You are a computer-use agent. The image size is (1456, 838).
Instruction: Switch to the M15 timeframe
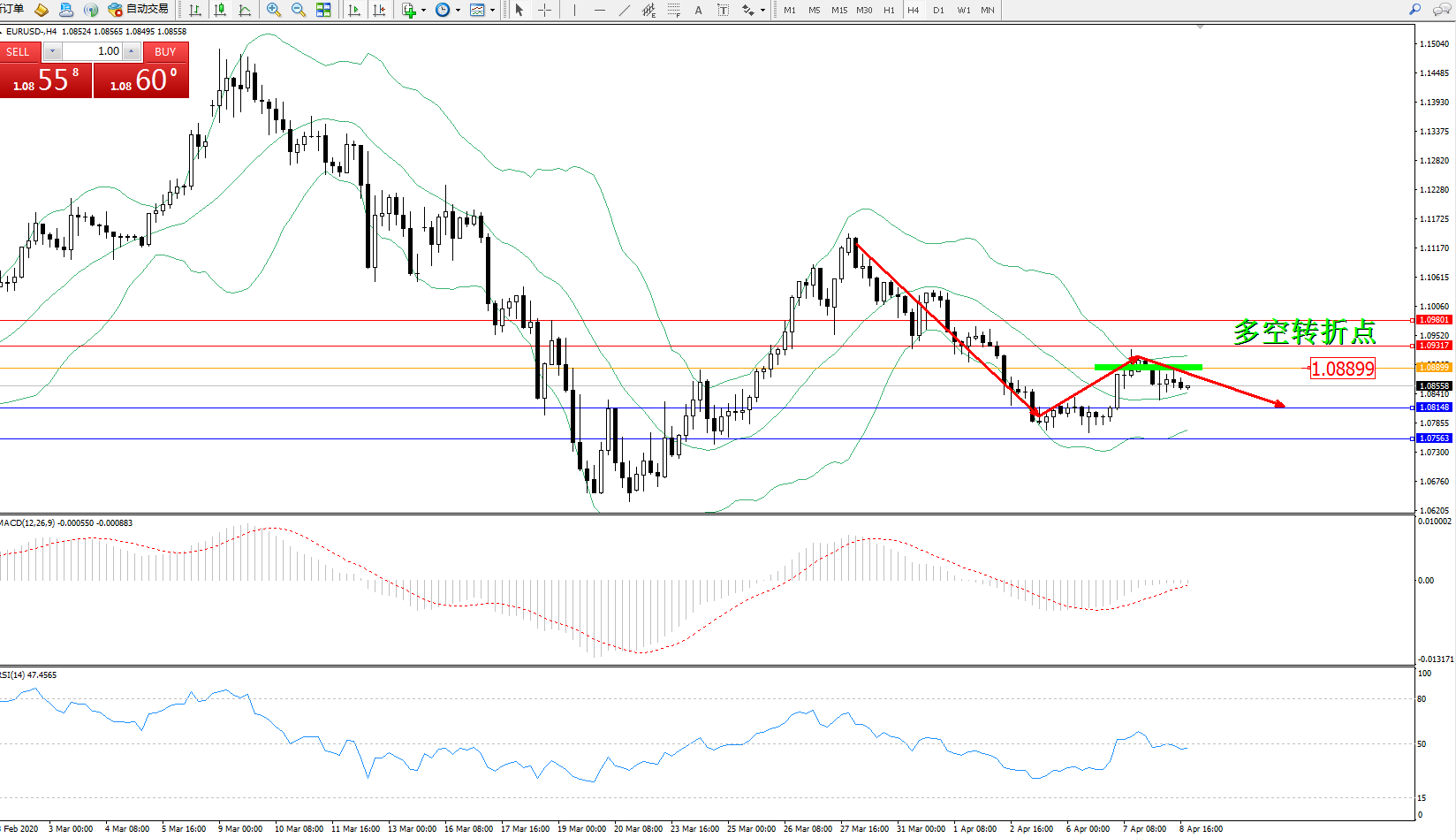click(838, 11)
